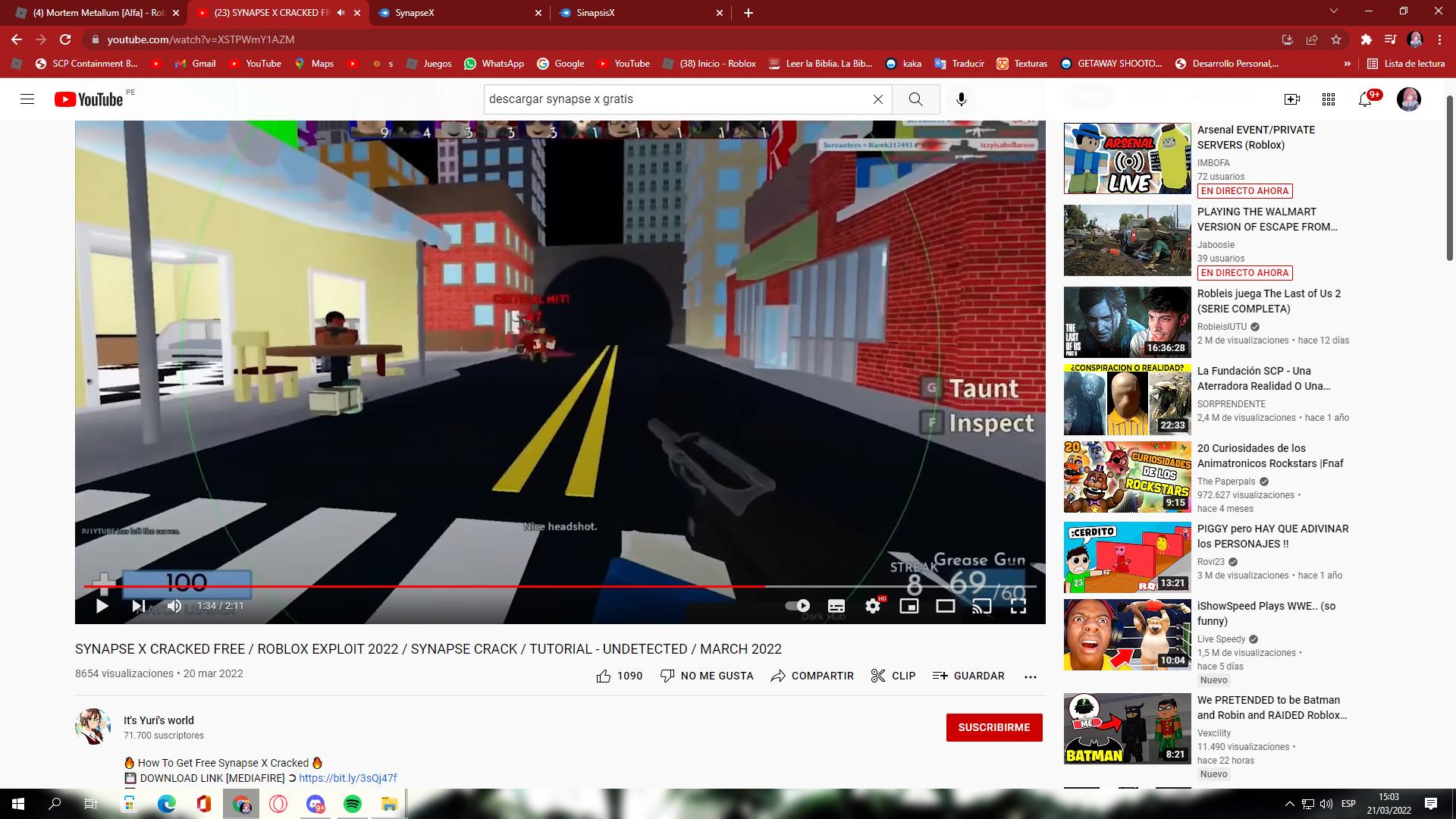Image resolution: width=1456 pixels, height=819 pixels.
Task: Enter fullscreen mode
Action: (x=1018, y=606)
